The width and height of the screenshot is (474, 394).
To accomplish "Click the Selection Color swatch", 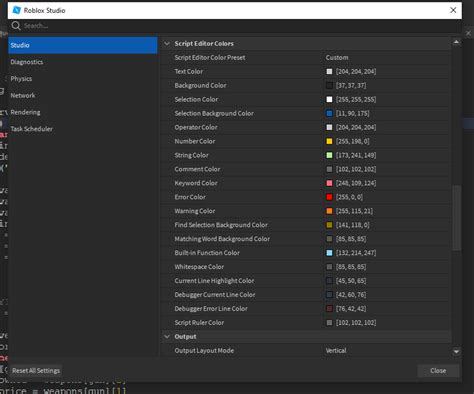I will (329, 100).
